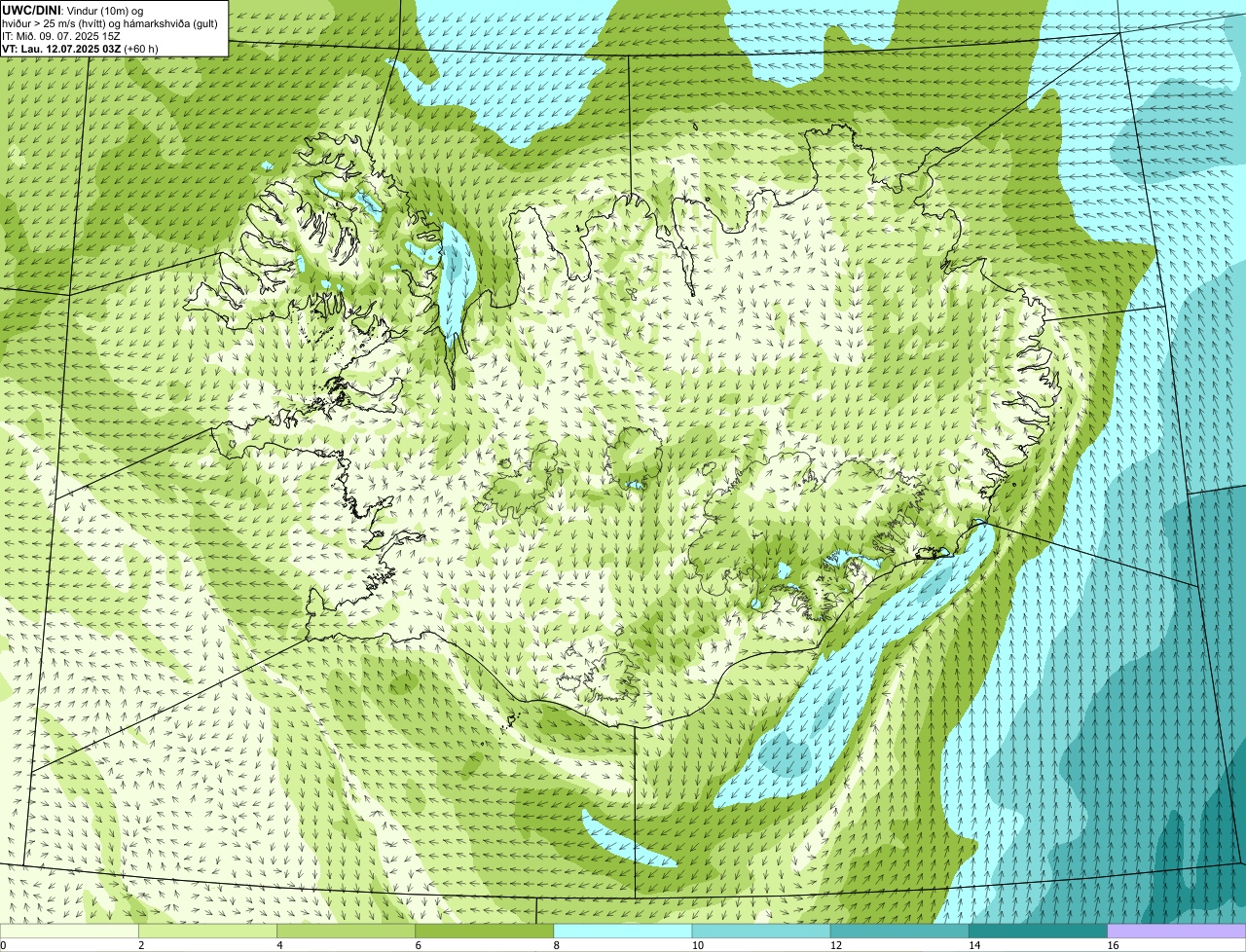This screenshot has height=952, width=1246.
Task: Click the legend scale label "0"
Action: tap(4, 945)
